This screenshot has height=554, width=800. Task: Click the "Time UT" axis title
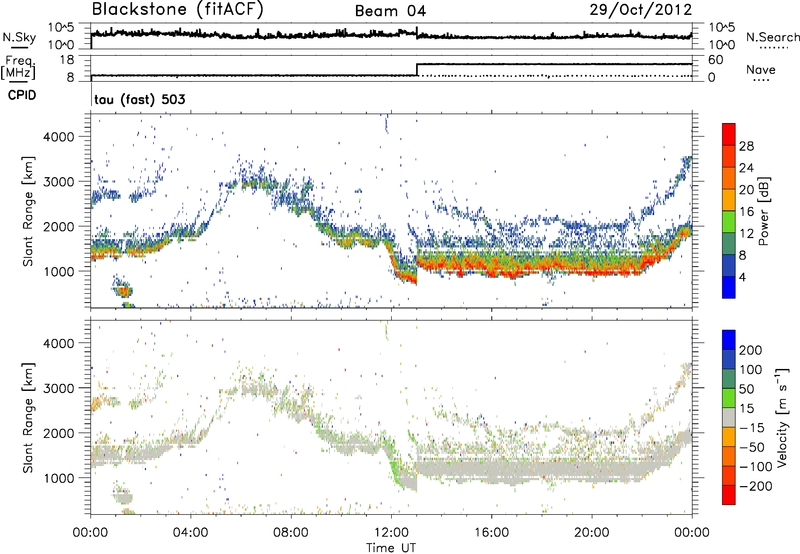(391, 548)
